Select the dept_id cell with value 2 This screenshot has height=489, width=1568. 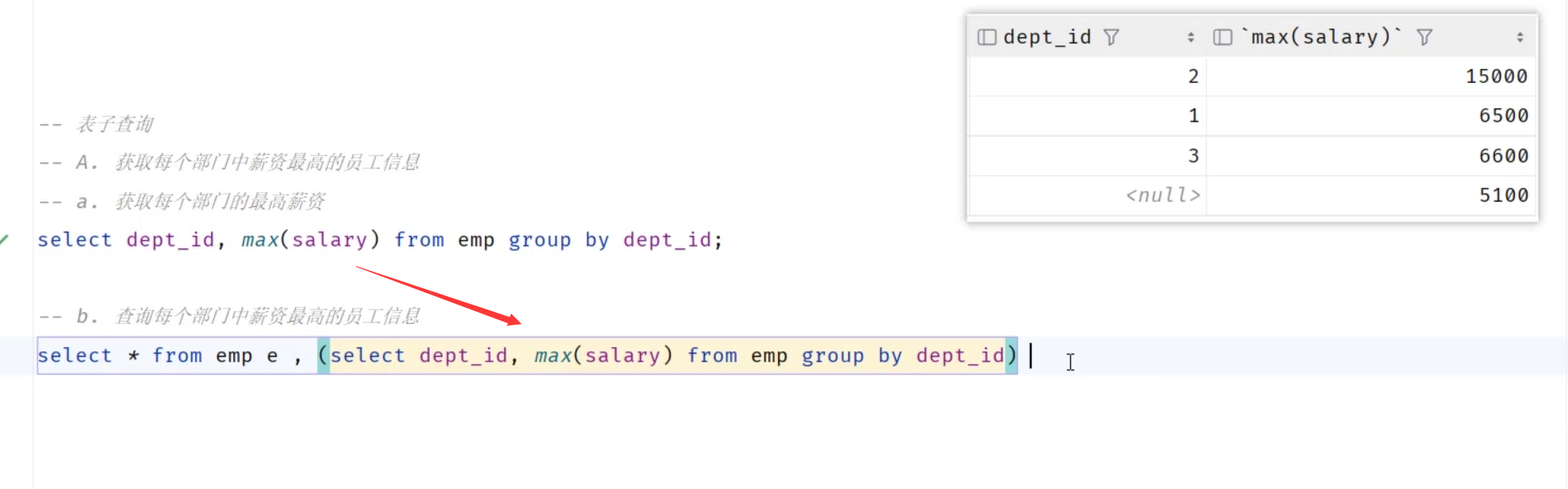click(x=1192, y=76)
